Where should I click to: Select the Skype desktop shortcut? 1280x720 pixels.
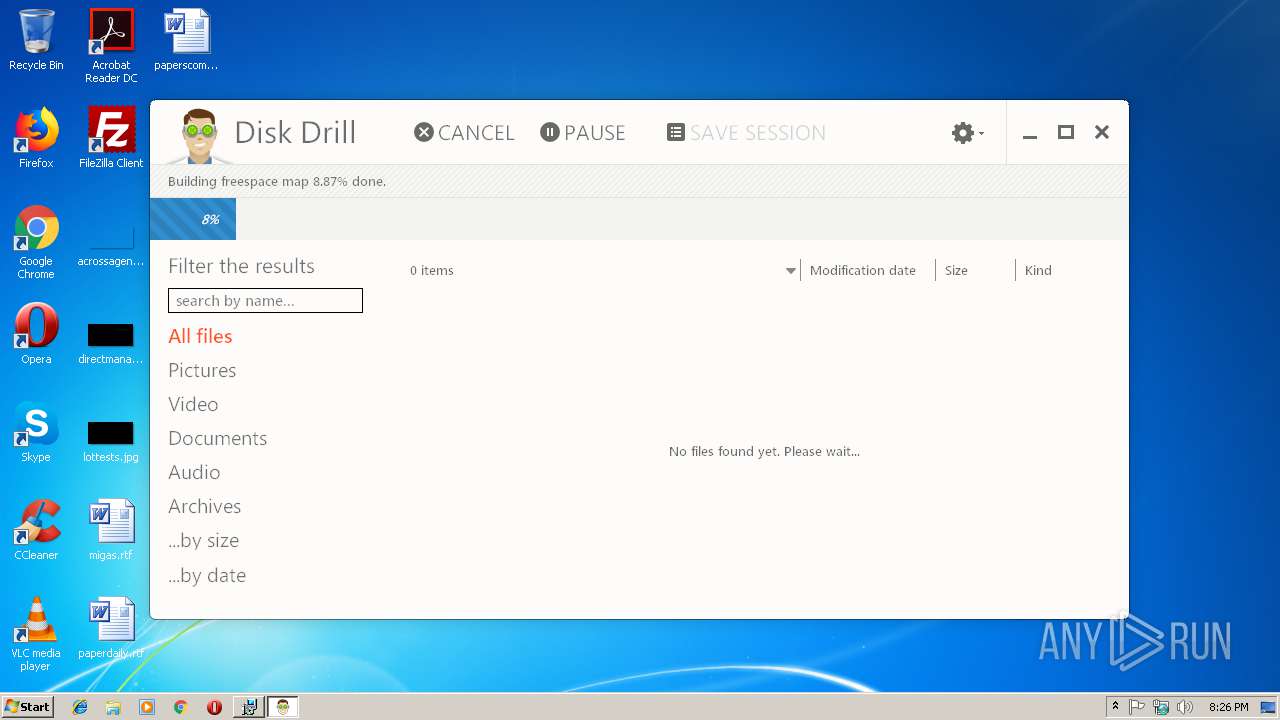click(x=36, y=432)
